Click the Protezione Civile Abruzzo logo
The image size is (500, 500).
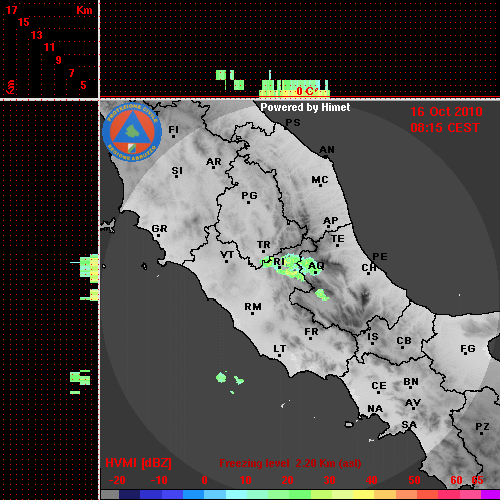(x=132, y=132)
